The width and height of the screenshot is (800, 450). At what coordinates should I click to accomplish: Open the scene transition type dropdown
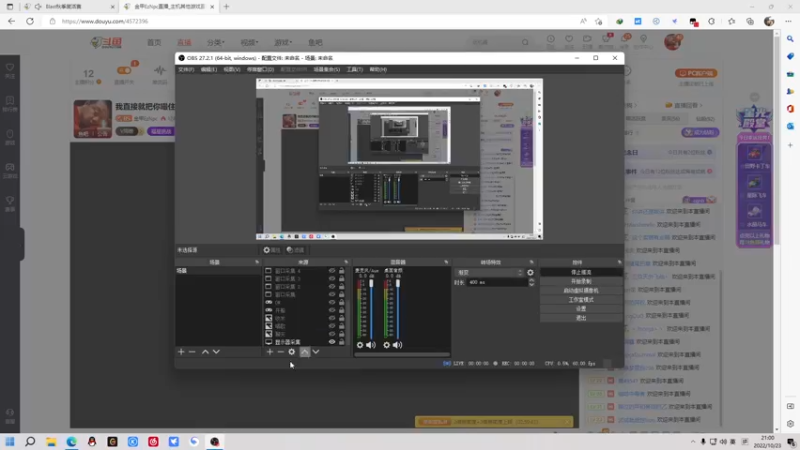[489, 272]
